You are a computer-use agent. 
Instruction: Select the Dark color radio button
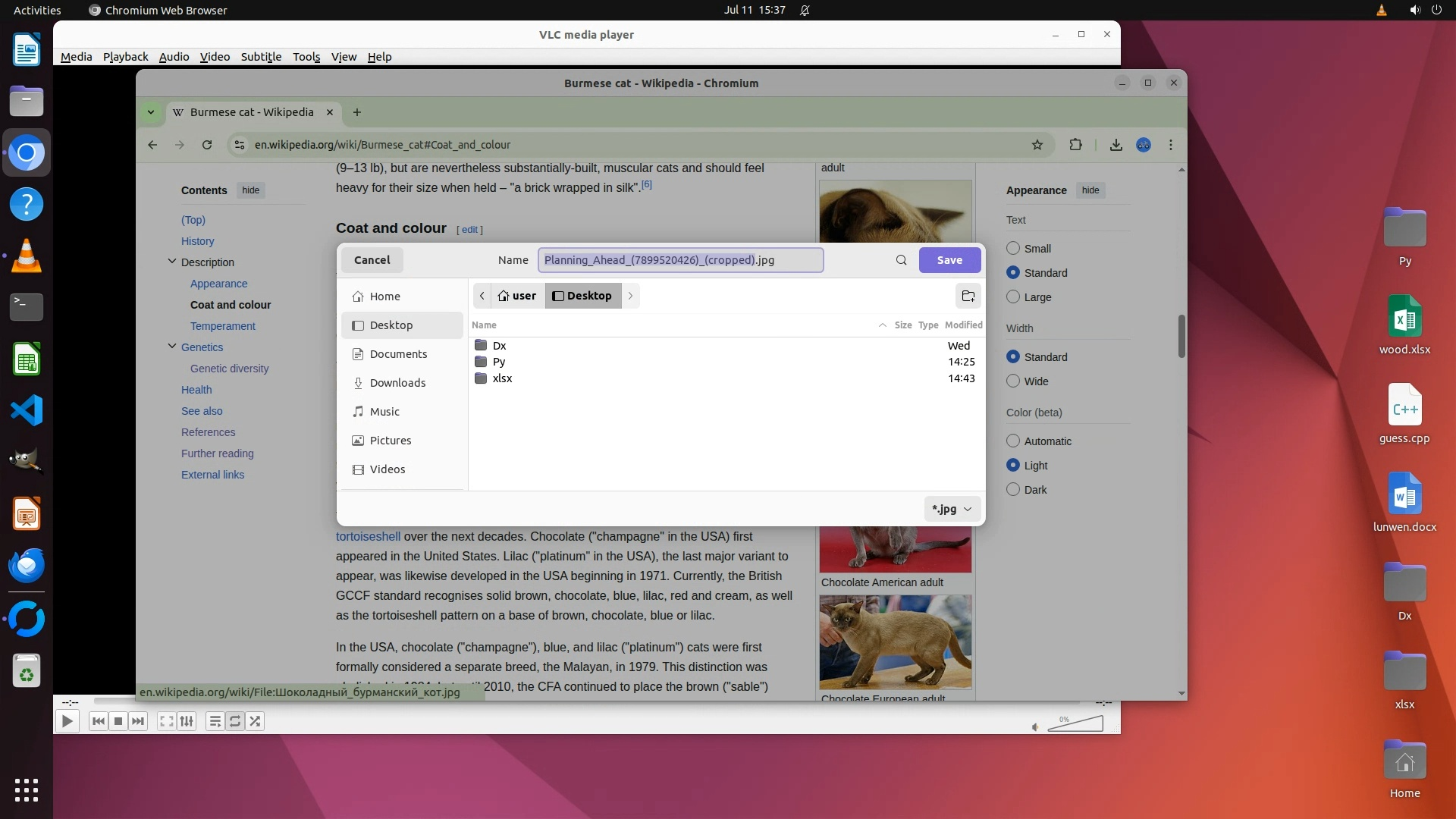pos(1013,490)
